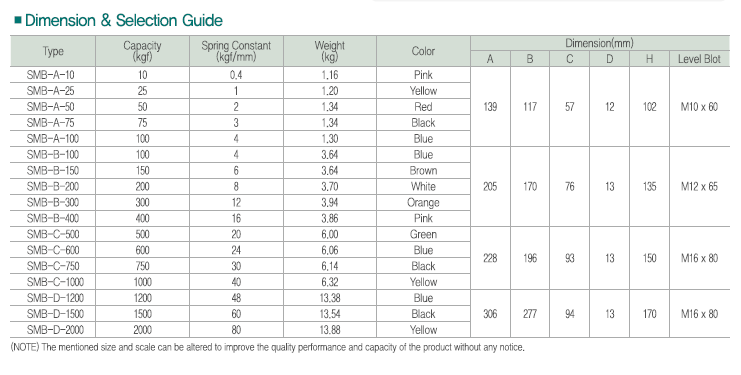Select the Type column header
The width and height of the screenshot is (741, 375).
pos(53,51)
